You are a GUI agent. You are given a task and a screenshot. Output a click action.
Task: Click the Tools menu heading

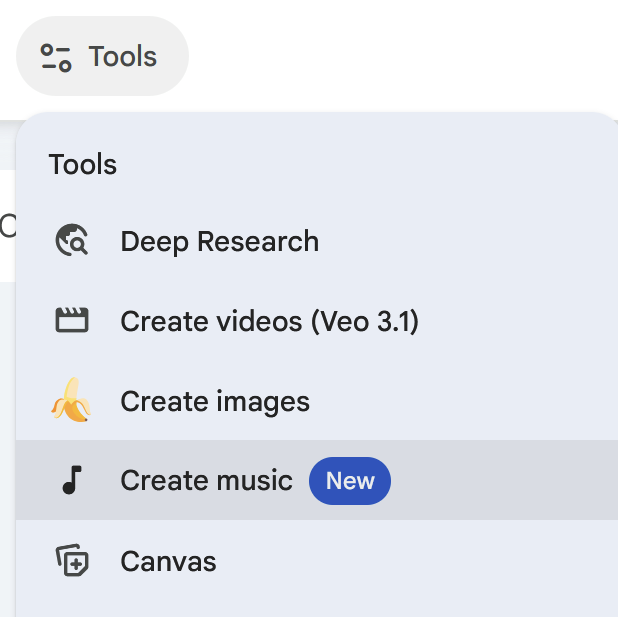83,164
